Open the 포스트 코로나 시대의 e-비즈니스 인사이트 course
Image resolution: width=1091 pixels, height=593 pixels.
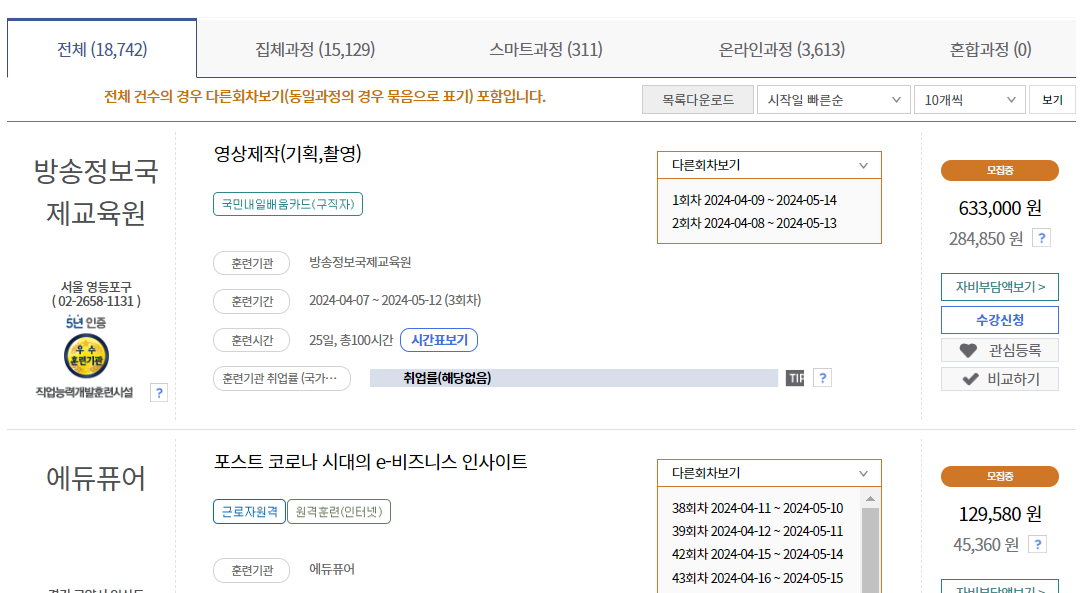[370, 462]
